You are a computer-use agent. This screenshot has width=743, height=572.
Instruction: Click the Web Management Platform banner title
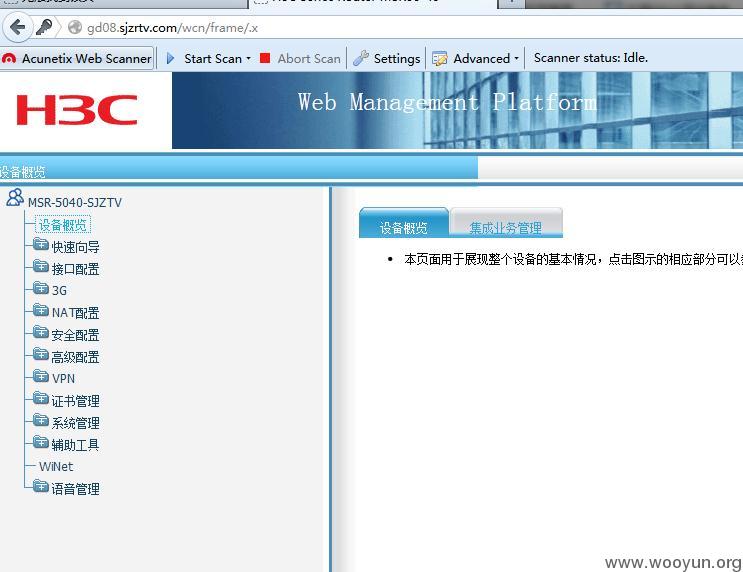447,102
